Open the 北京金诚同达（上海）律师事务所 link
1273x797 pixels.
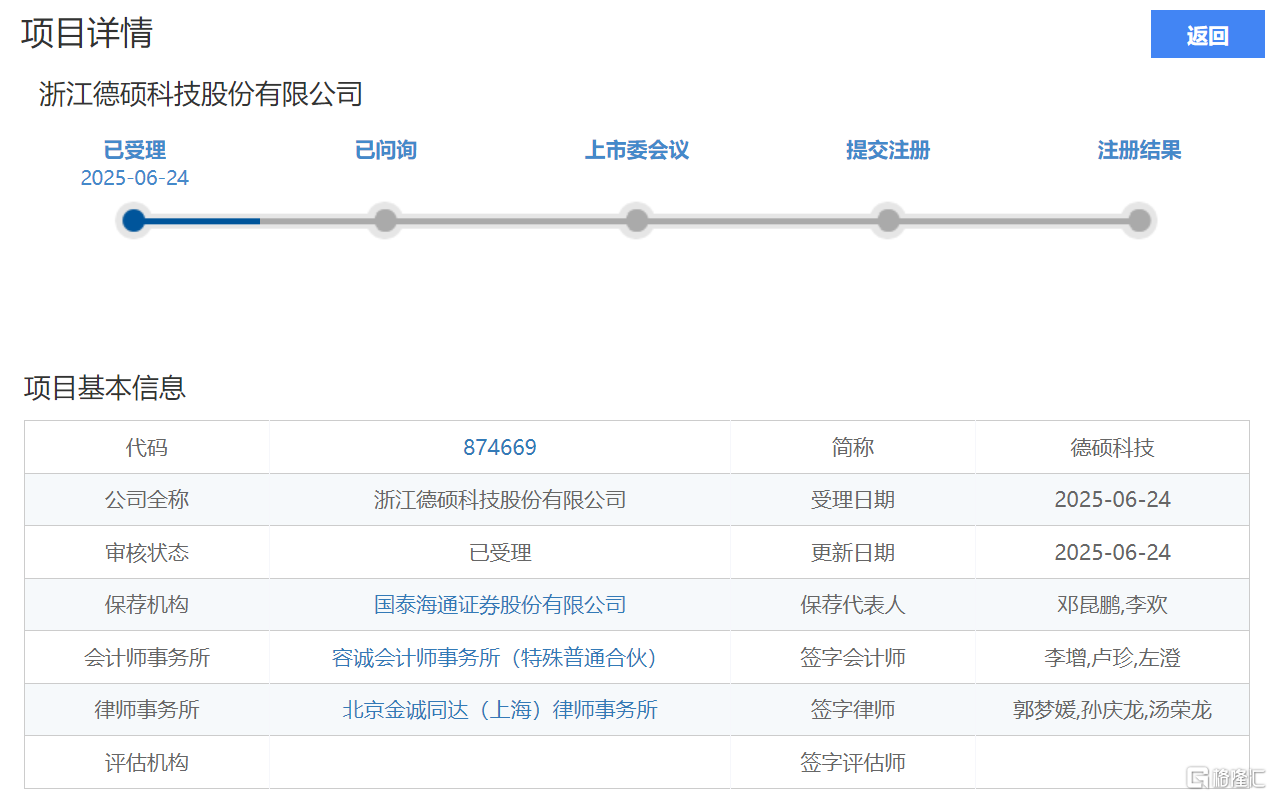pyautogui.click(x=500, y=710)
